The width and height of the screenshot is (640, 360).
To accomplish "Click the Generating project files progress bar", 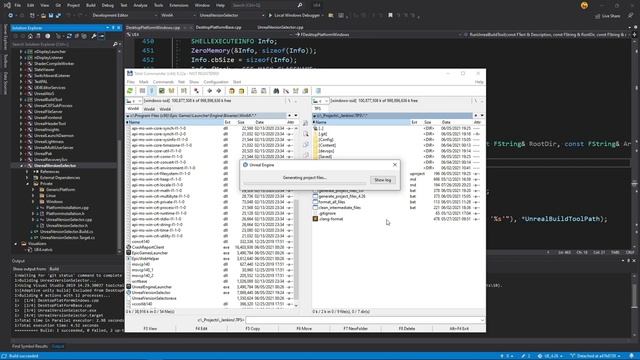I will tap(305, 183).
